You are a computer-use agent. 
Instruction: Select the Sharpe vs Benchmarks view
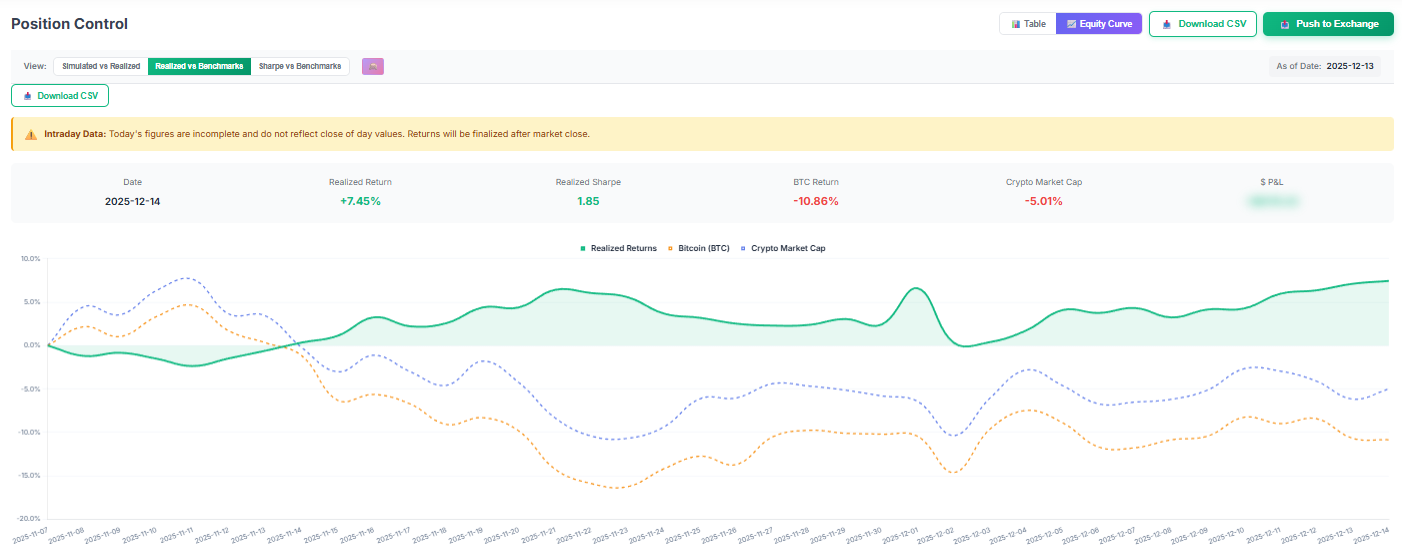click(x=300, y=66)
